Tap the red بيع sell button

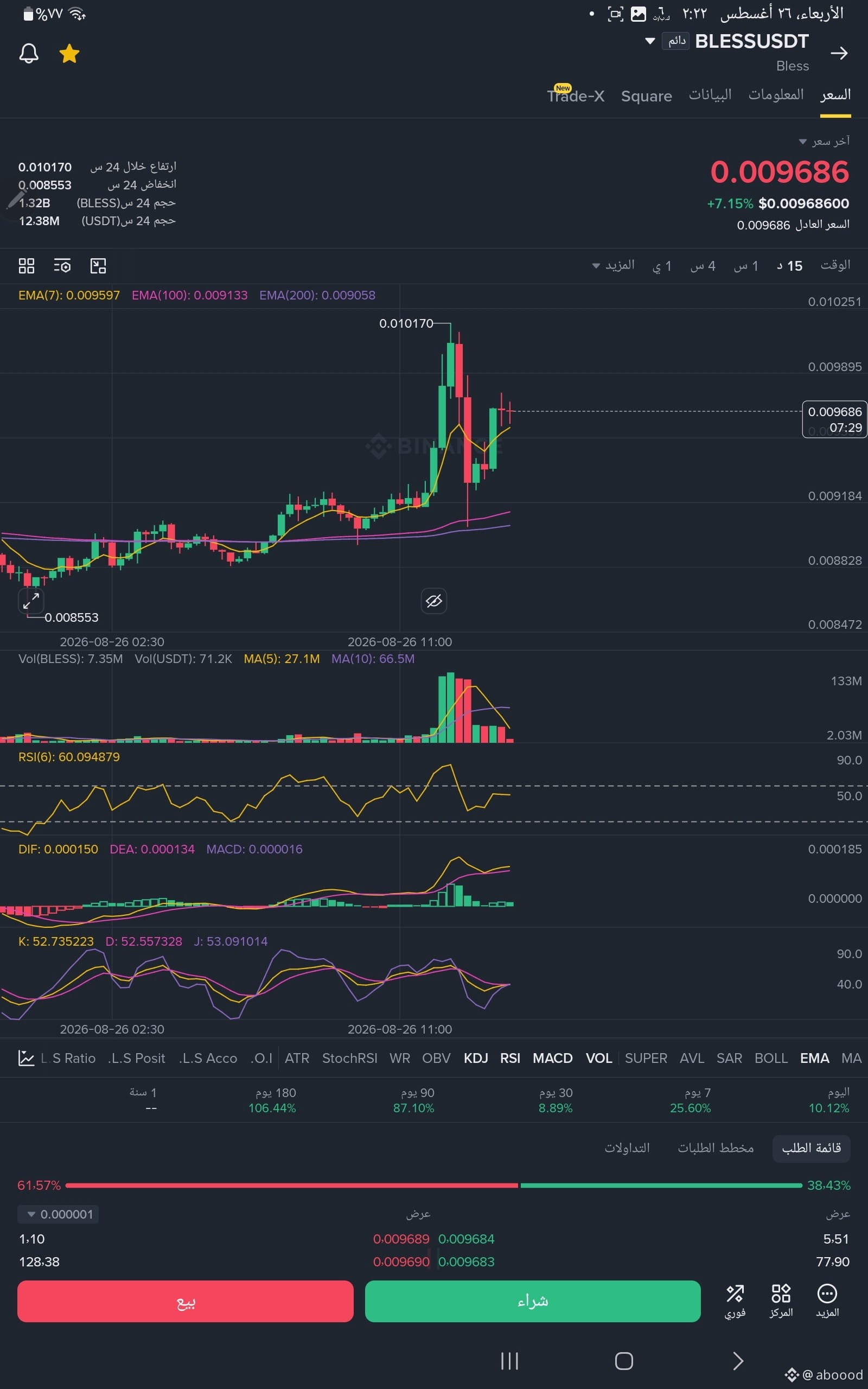[186, 1301]
